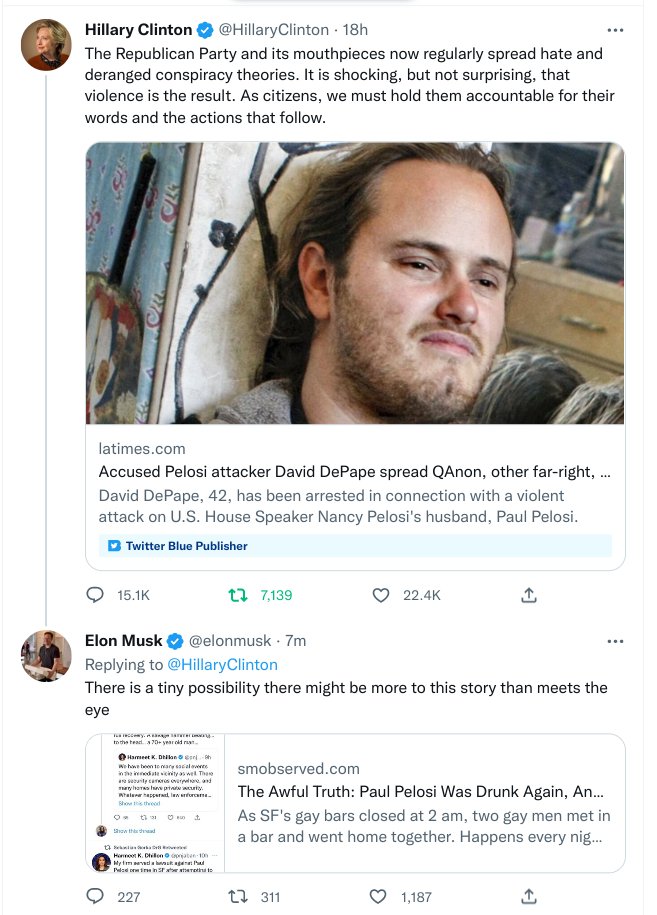Viewport: 657px width, 915px height.
Task: Open the smobserved article preview thumbnail
Action: 155,803
